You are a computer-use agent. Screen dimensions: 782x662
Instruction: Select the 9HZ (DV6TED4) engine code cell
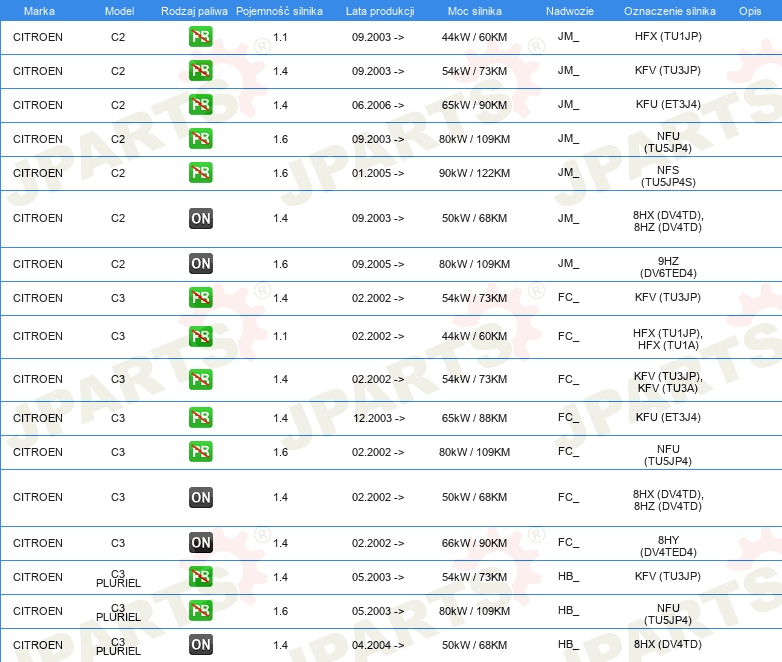click(x=668, y=265)
